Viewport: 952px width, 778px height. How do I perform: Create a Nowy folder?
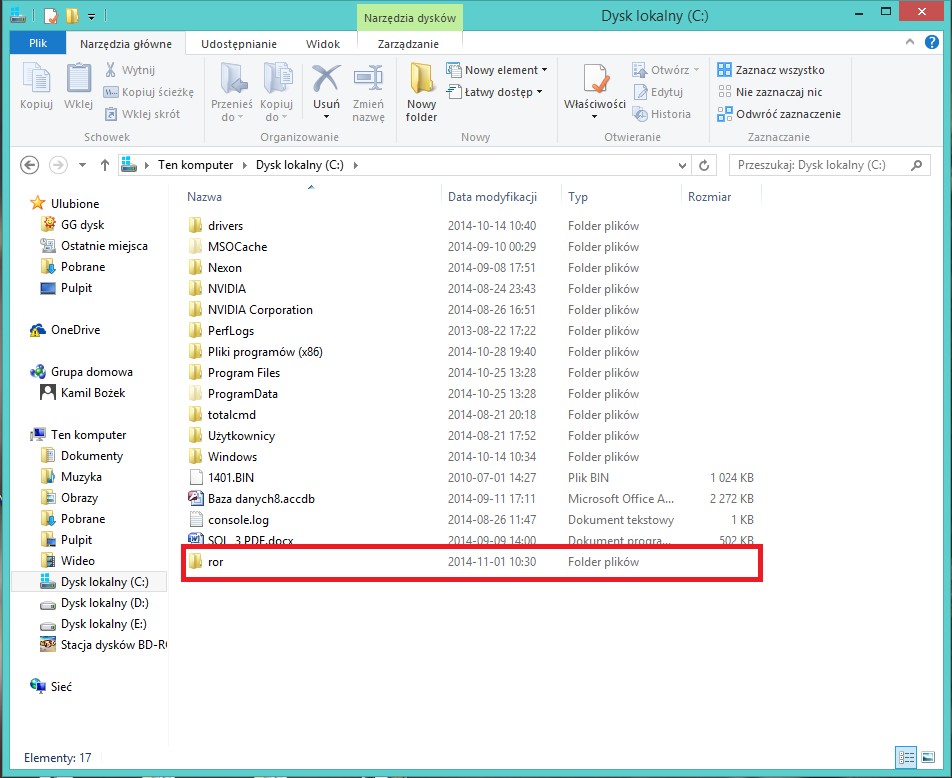(421, 91)
